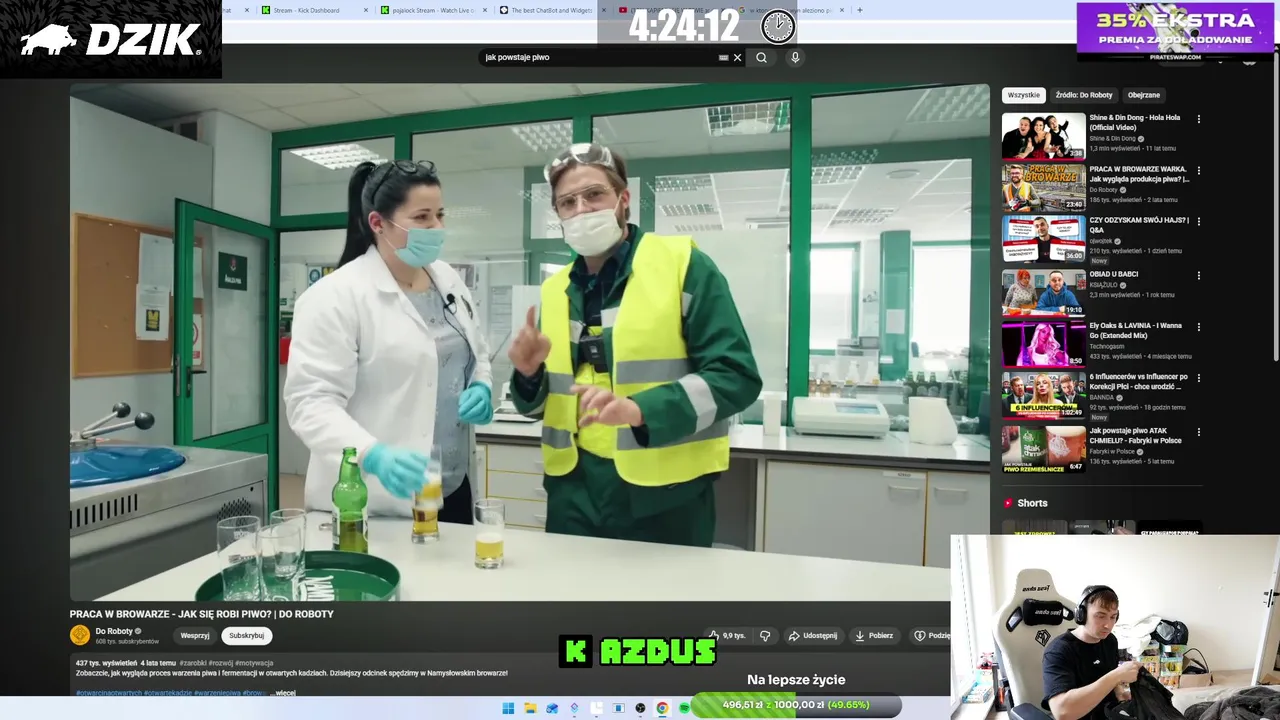Open options menu for Ely Oaks & Lavinia video
The height and width of the screenshot is (720, 1280).
(x=1199, y=327)
